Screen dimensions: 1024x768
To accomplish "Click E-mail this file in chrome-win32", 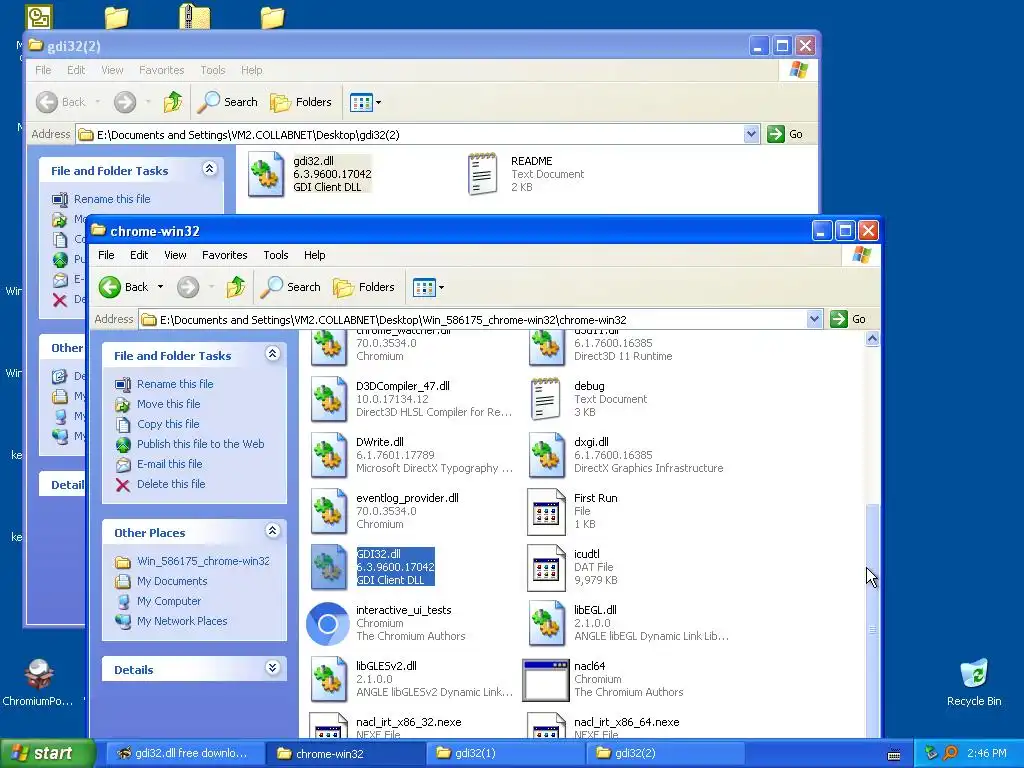I will click(x=170, y=464).
